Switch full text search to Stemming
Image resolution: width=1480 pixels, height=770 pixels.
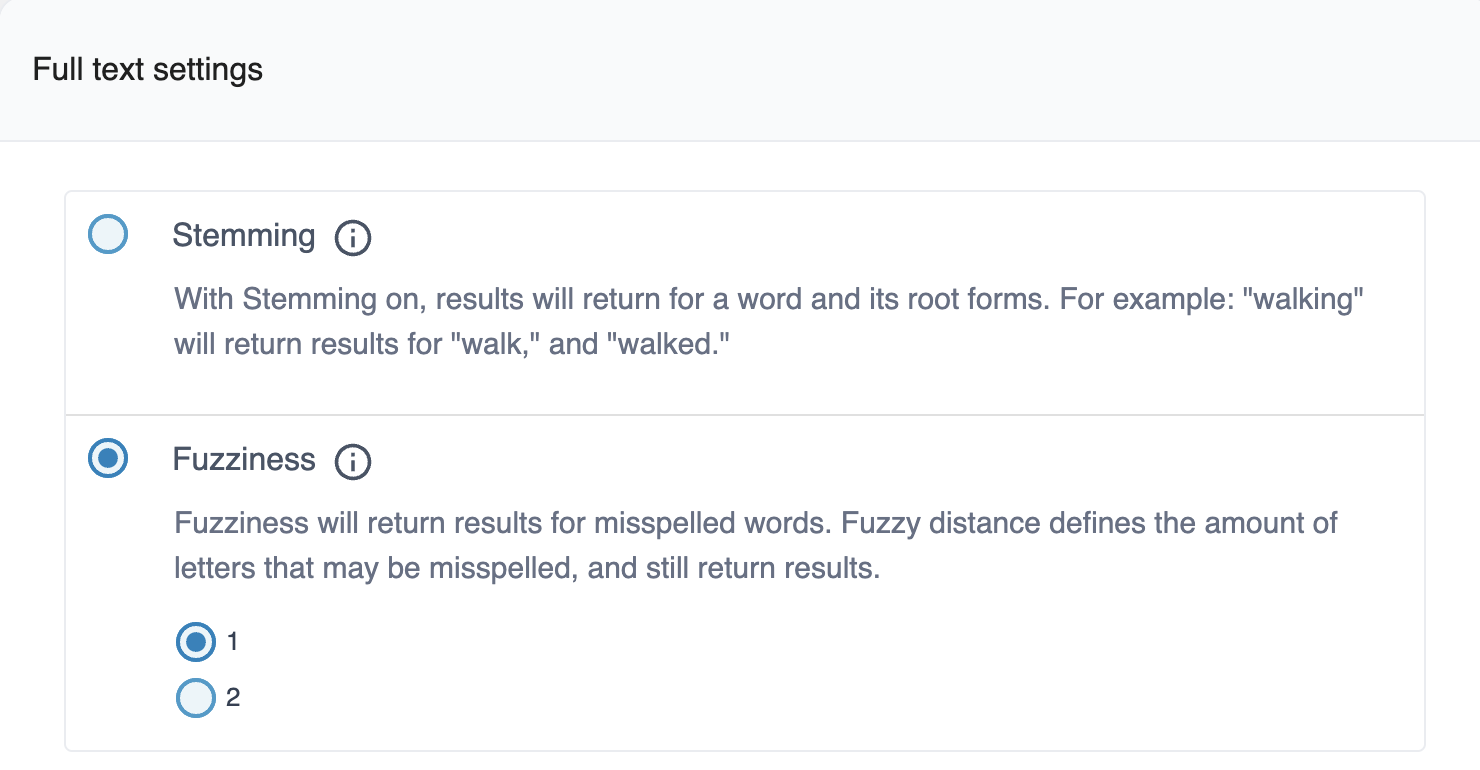(107, 234)
